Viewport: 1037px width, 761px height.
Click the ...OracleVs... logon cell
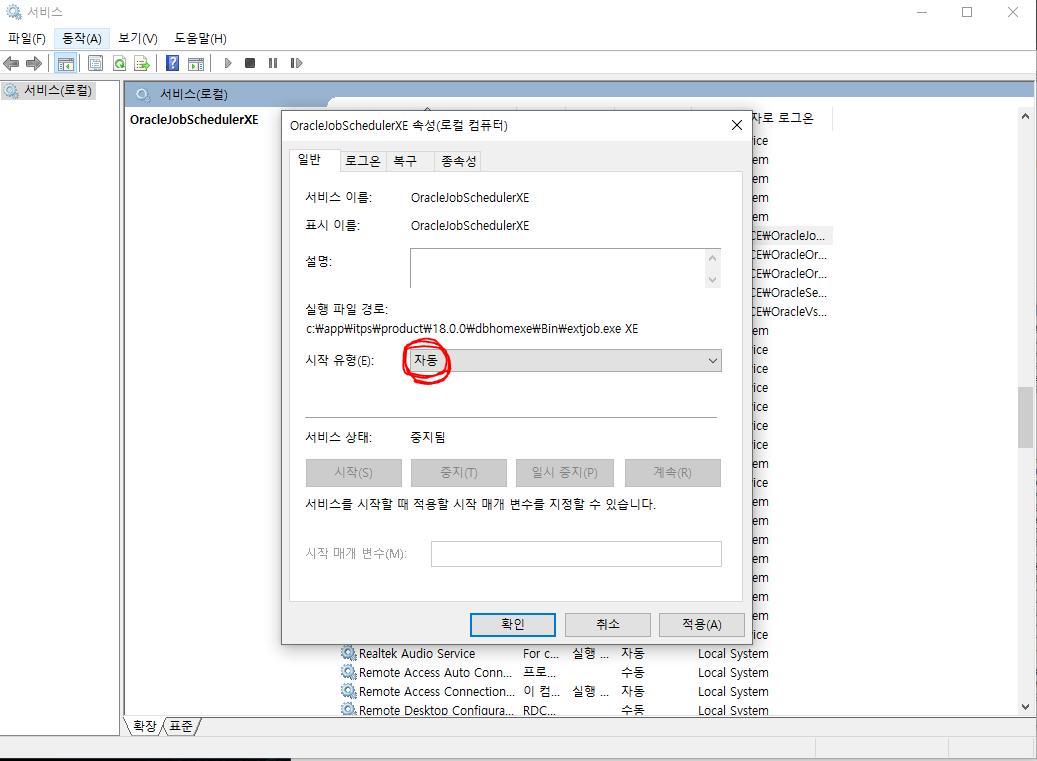pos(790,311)
